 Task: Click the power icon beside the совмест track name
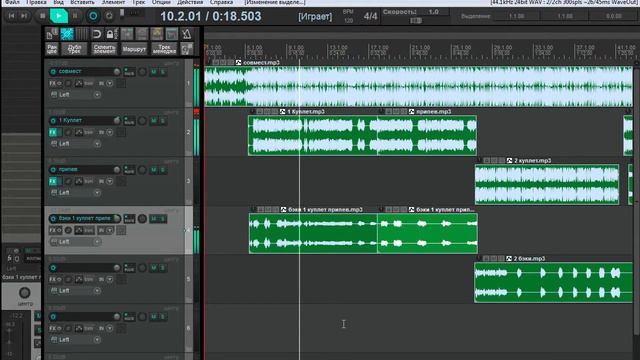pyautogui.click(x=53, y=71)
